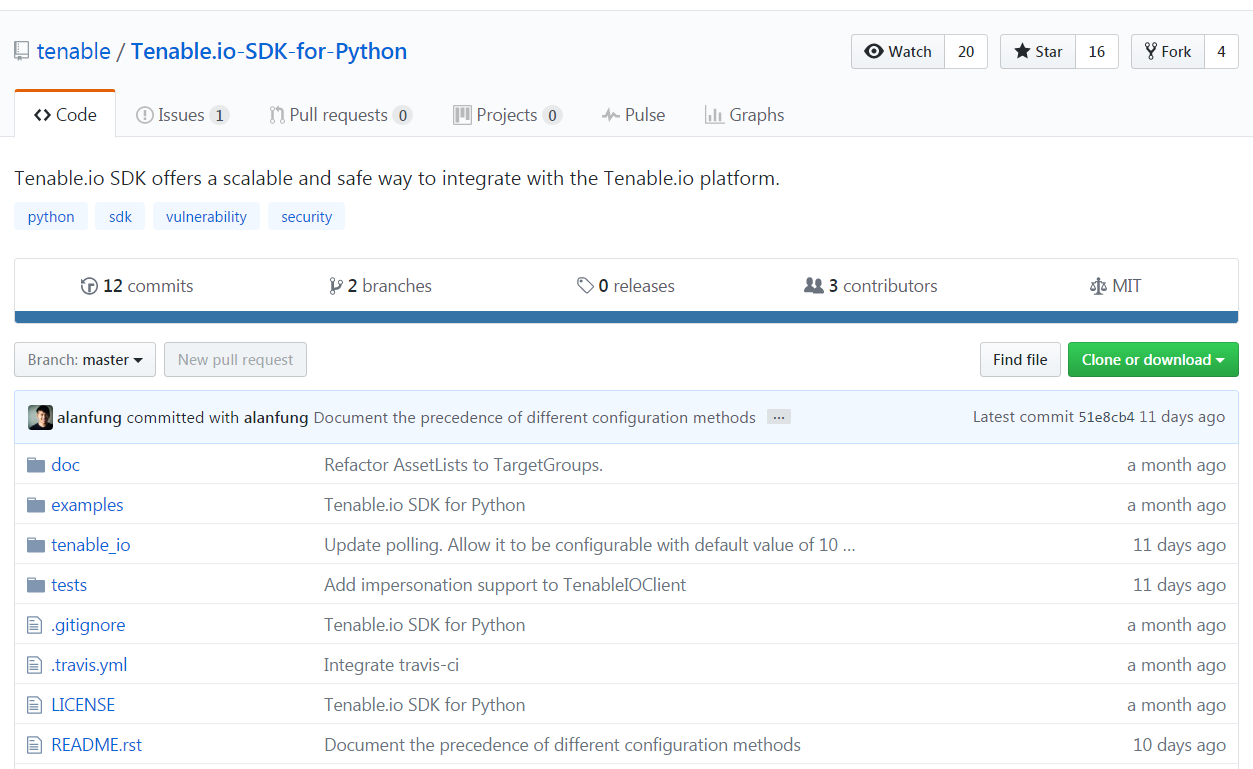View the 3 contributors page
The height and width of the screenshot is (769, 1253).
click(x=871, y=286)
